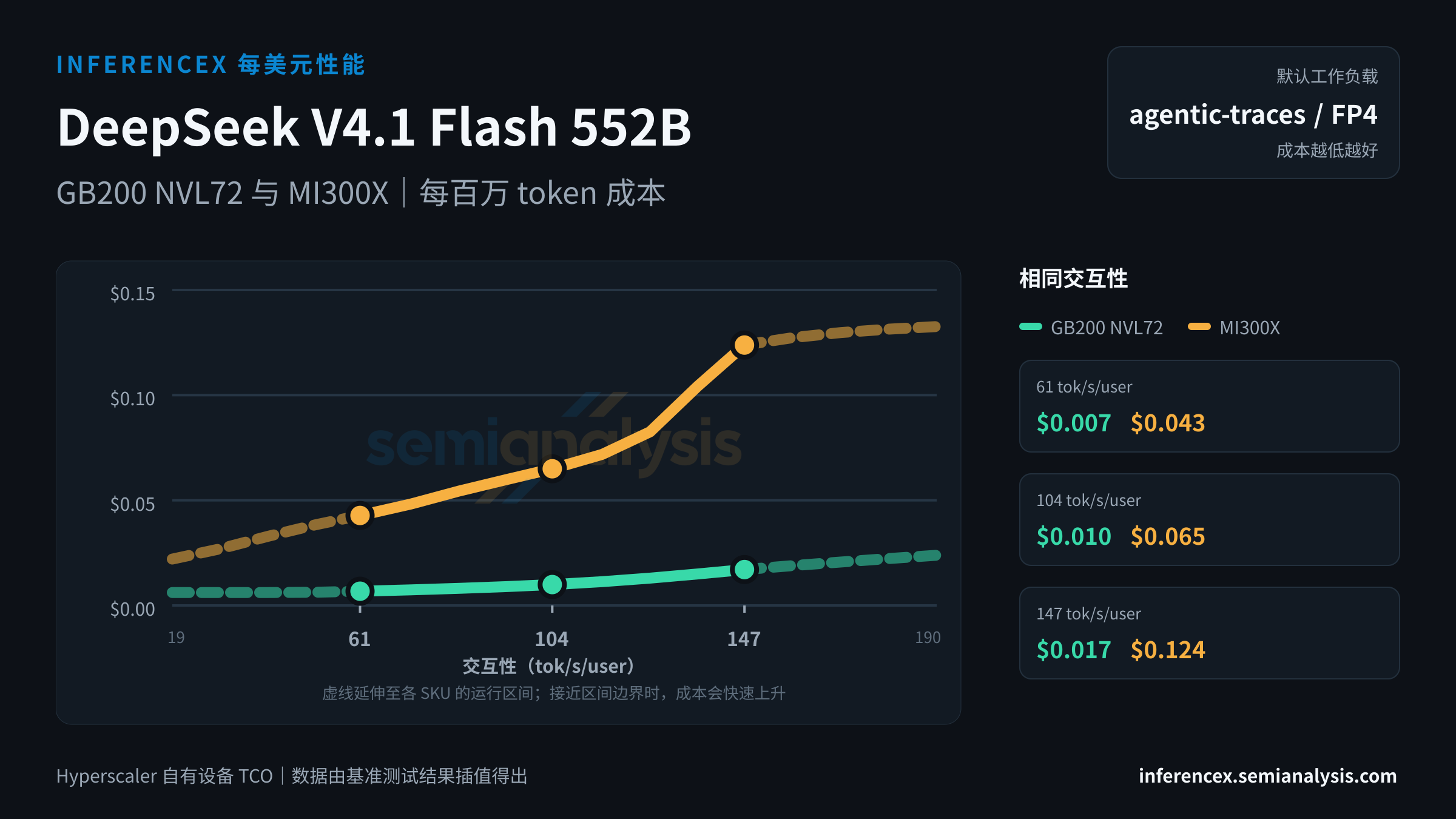The image size is (1456, 819).
Task: Click the agentic-traces / FP4 workload box
Action: click(x=1253, y=112)
